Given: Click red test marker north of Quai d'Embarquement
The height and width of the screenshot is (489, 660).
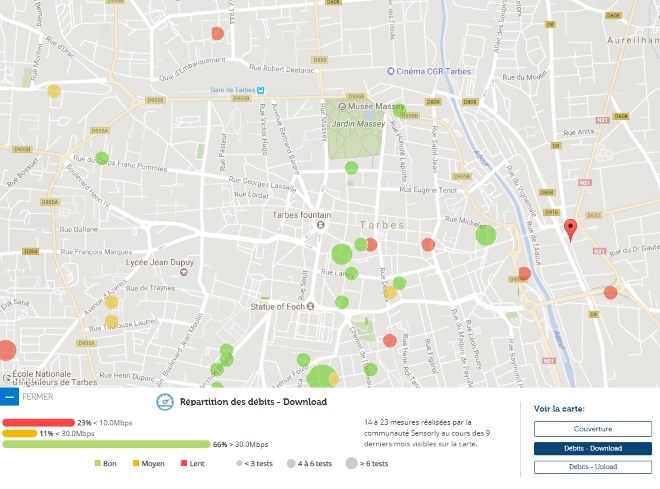Looking at the screenshot, I should [217, 33].
